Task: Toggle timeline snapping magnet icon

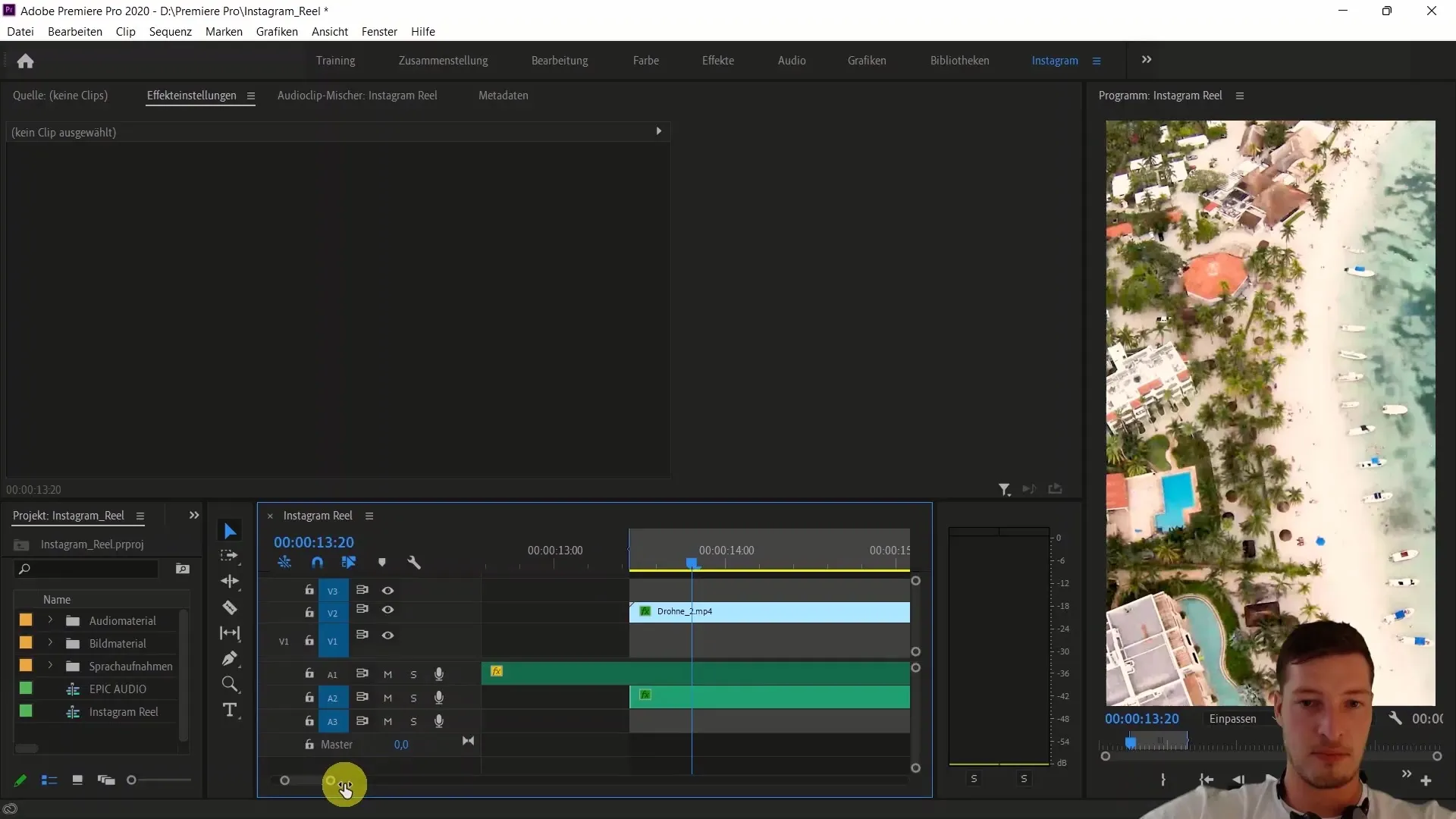Action: point(317,563)
